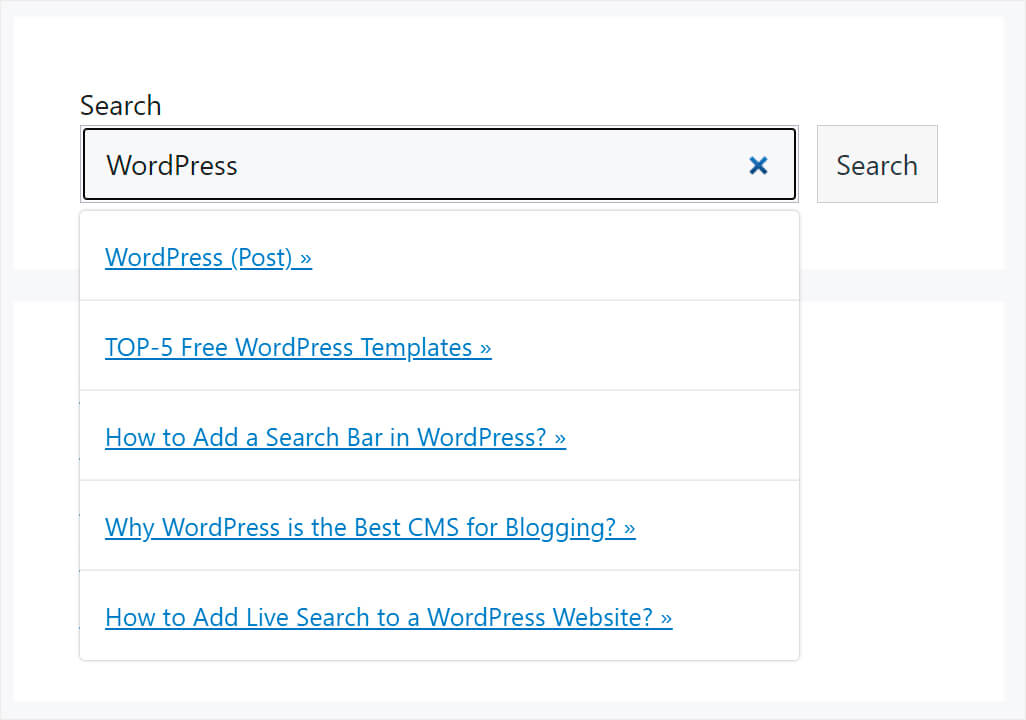Click the » on the Live Search suggestion
The image size is (1026, 720).
666,617
